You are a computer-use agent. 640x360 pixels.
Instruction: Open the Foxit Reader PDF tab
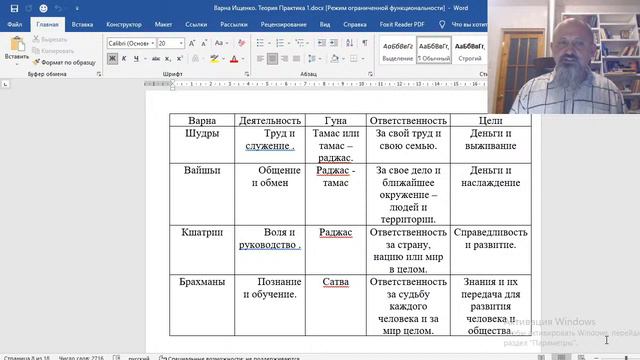tap(402, 24)
